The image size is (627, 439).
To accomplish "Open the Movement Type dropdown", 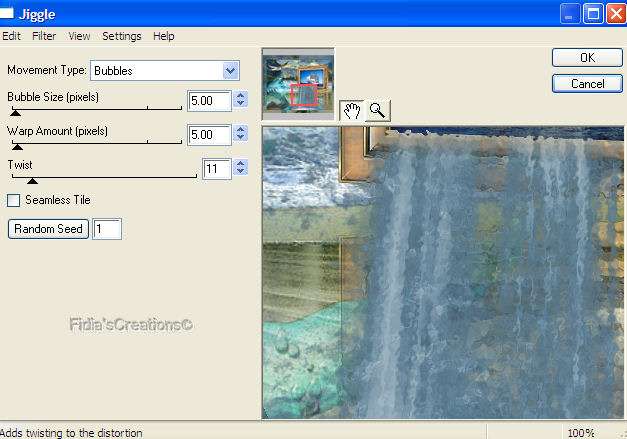I will coord(231,71).
